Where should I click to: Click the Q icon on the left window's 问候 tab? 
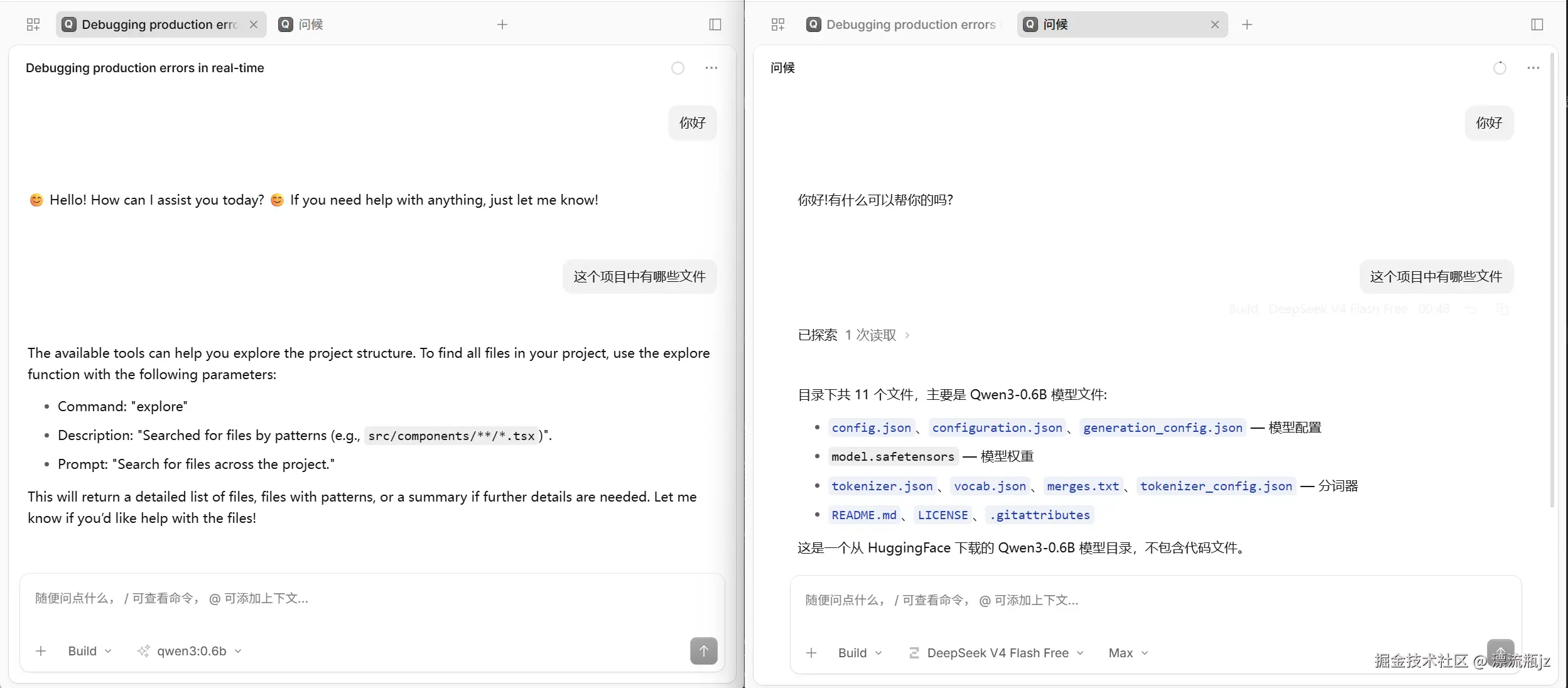286,24
